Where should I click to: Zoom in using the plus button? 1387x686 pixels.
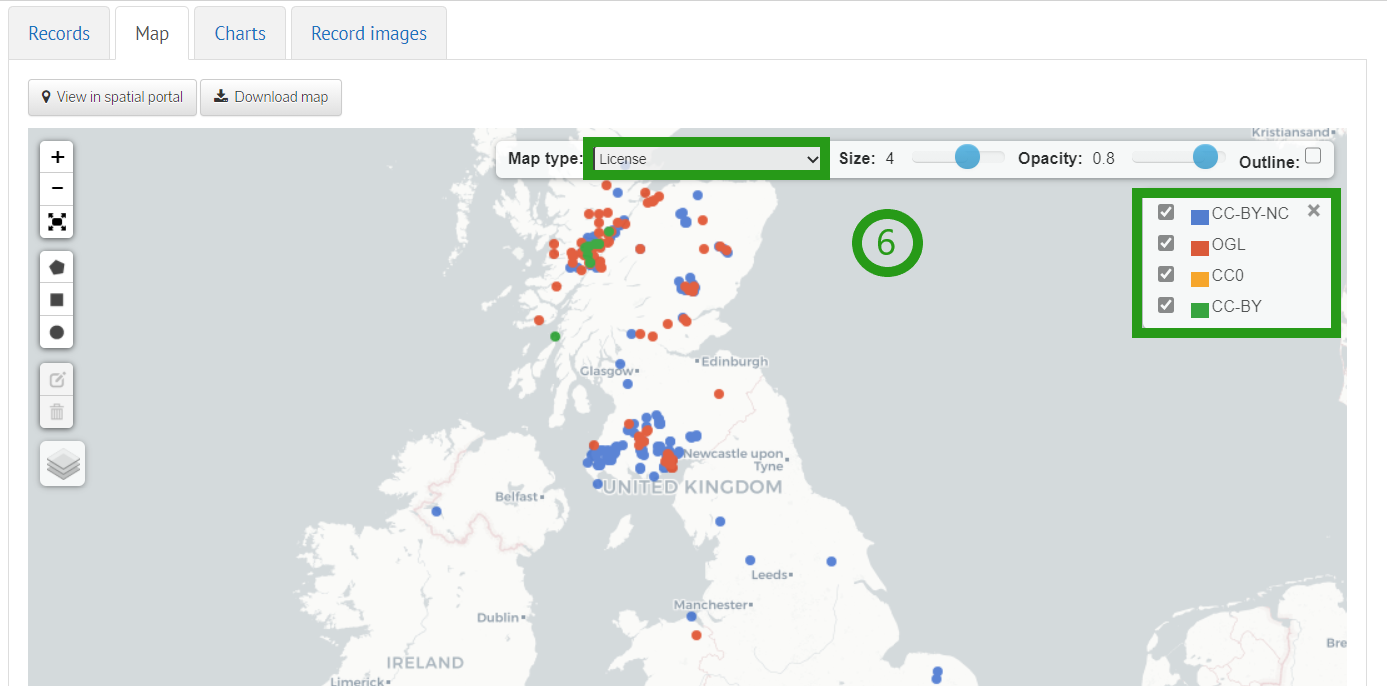pyautogui.click(x=56, y=156)
